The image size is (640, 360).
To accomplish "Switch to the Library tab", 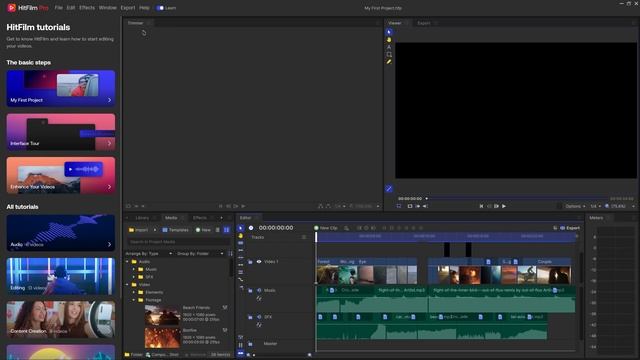I will pyautogui.click(x=142, y=218).
